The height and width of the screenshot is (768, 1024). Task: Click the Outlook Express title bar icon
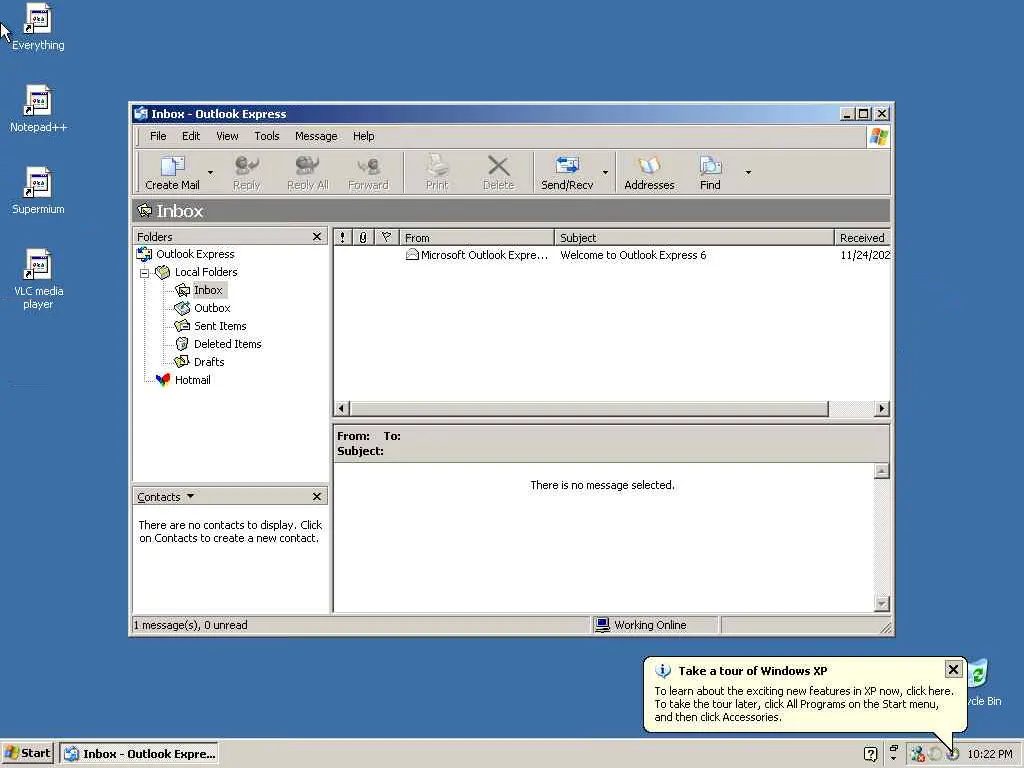140,114
